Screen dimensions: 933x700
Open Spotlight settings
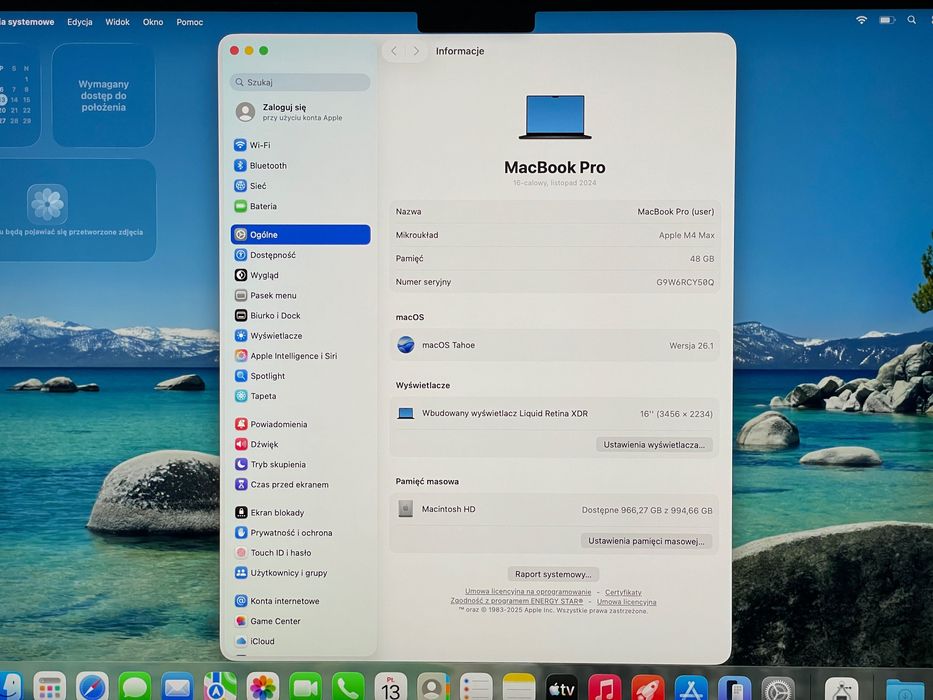pos(300,376)
